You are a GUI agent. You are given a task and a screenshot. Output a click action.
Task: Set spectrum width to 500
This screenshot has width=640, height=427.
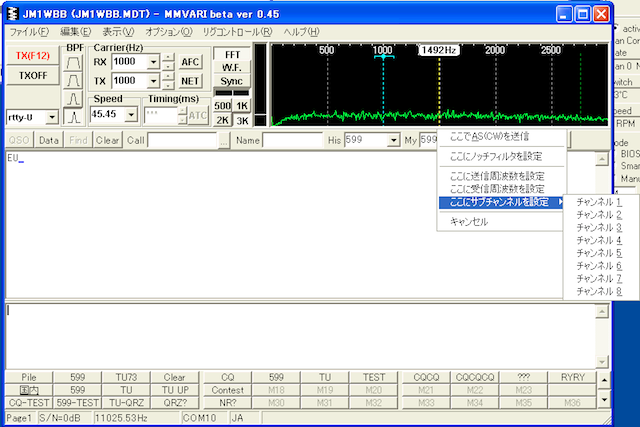click(x=222, y=106)
